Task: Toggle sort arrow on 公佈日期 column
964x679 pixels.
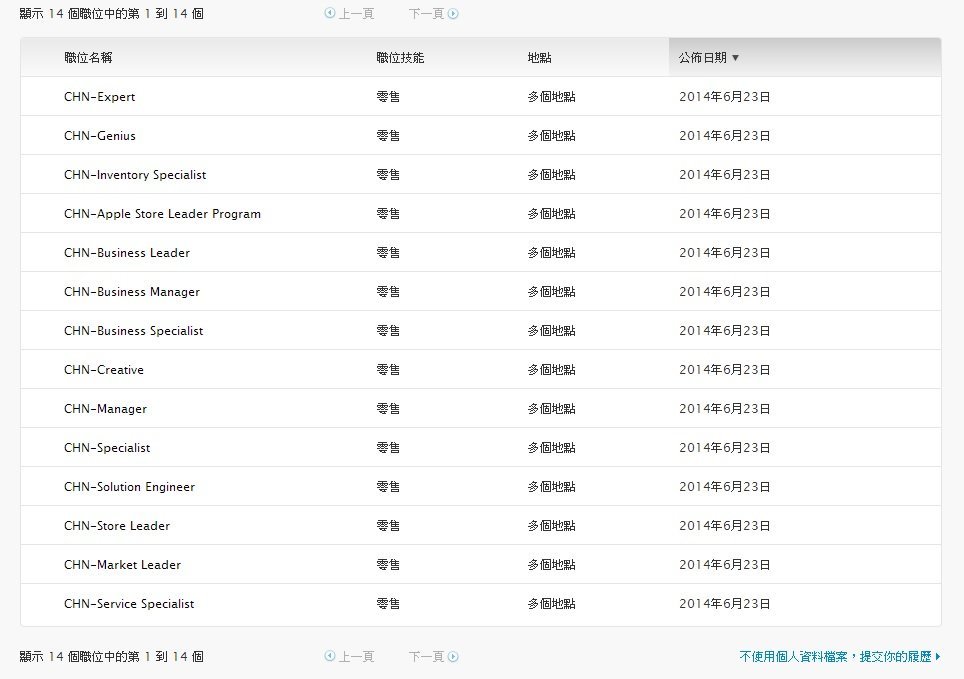Action: point(736,58)
